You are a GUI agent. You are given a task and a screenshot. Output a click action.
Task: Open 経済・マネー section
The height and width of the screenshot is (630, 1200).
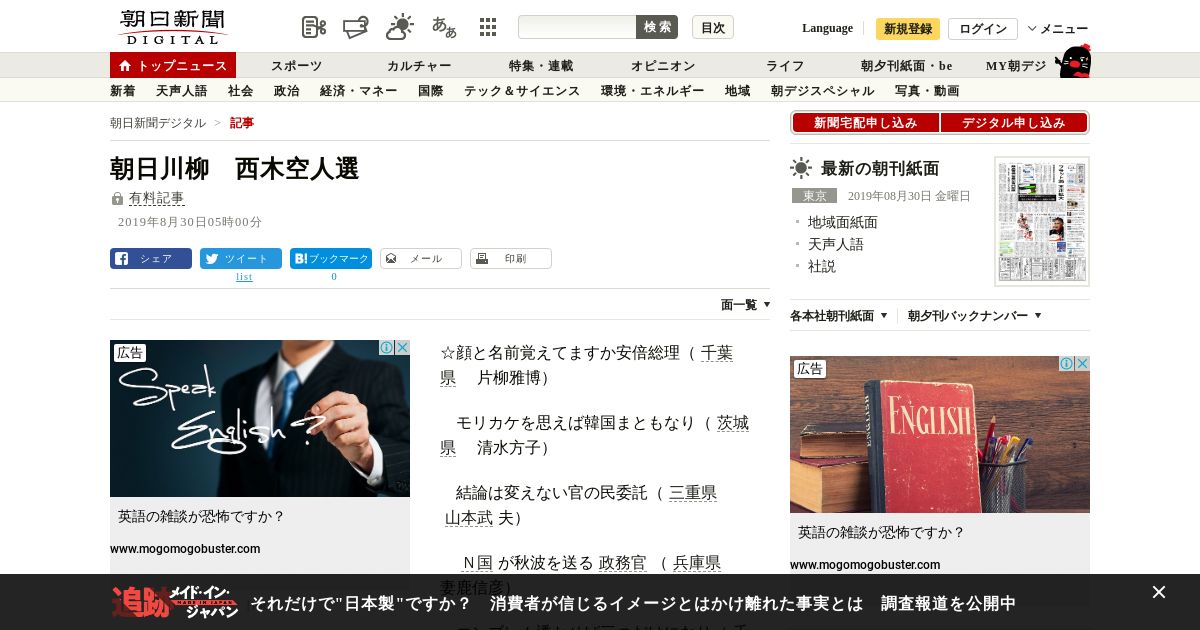click(x=359, y=91)
